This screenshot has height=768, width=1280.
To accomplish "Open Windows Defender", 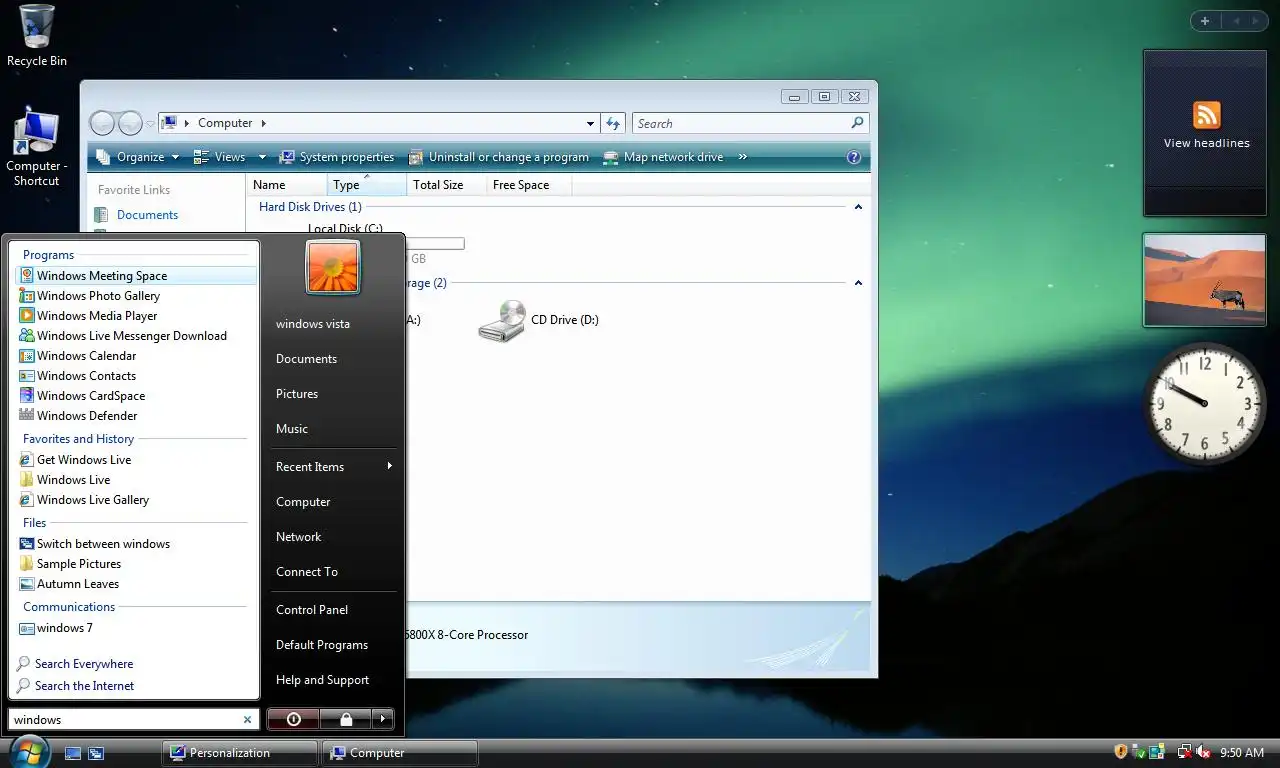I will coord(137,416).
